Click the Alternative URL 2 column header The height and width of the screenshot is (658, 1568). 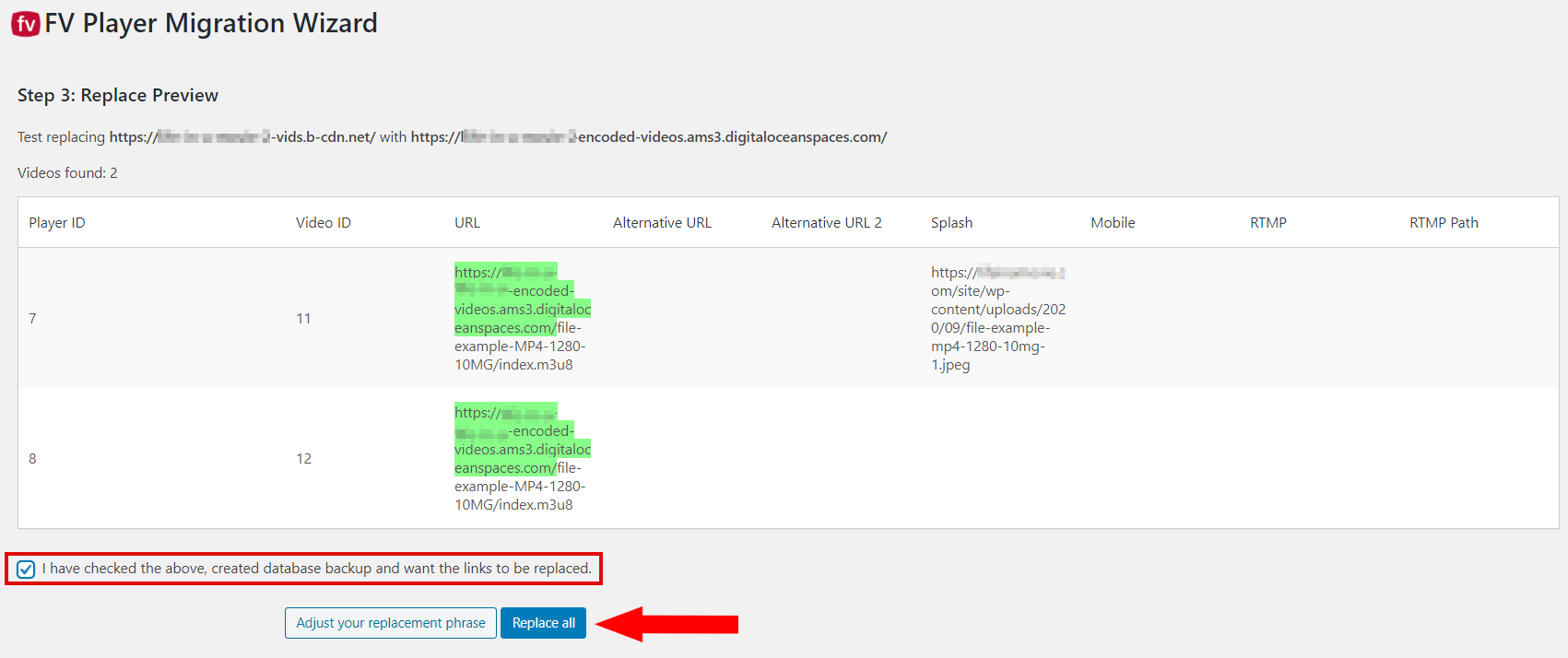[x=827, y=223]
